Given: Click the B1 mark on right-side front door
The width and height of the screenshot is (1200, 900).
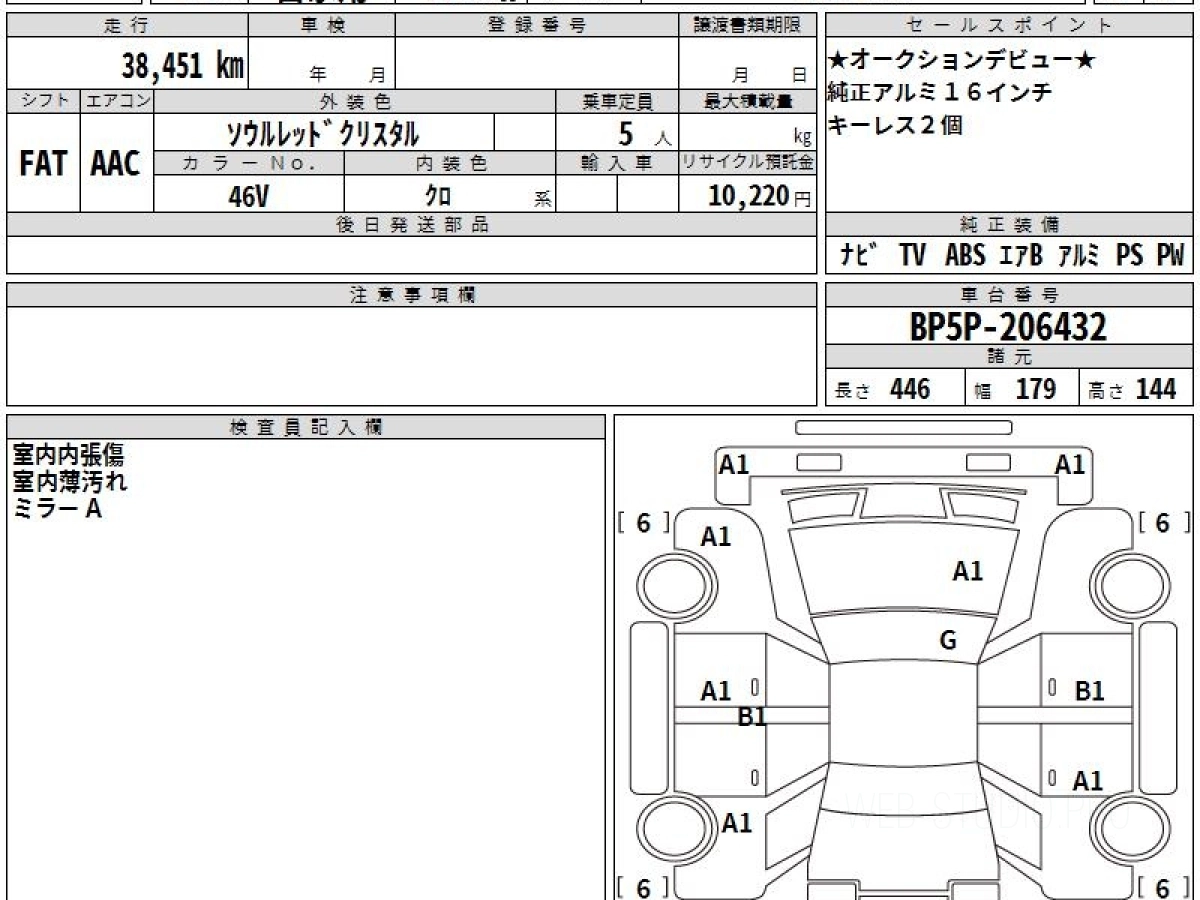Looking at the screenshot, I should pyautogui.click(x=1089, y=690).
